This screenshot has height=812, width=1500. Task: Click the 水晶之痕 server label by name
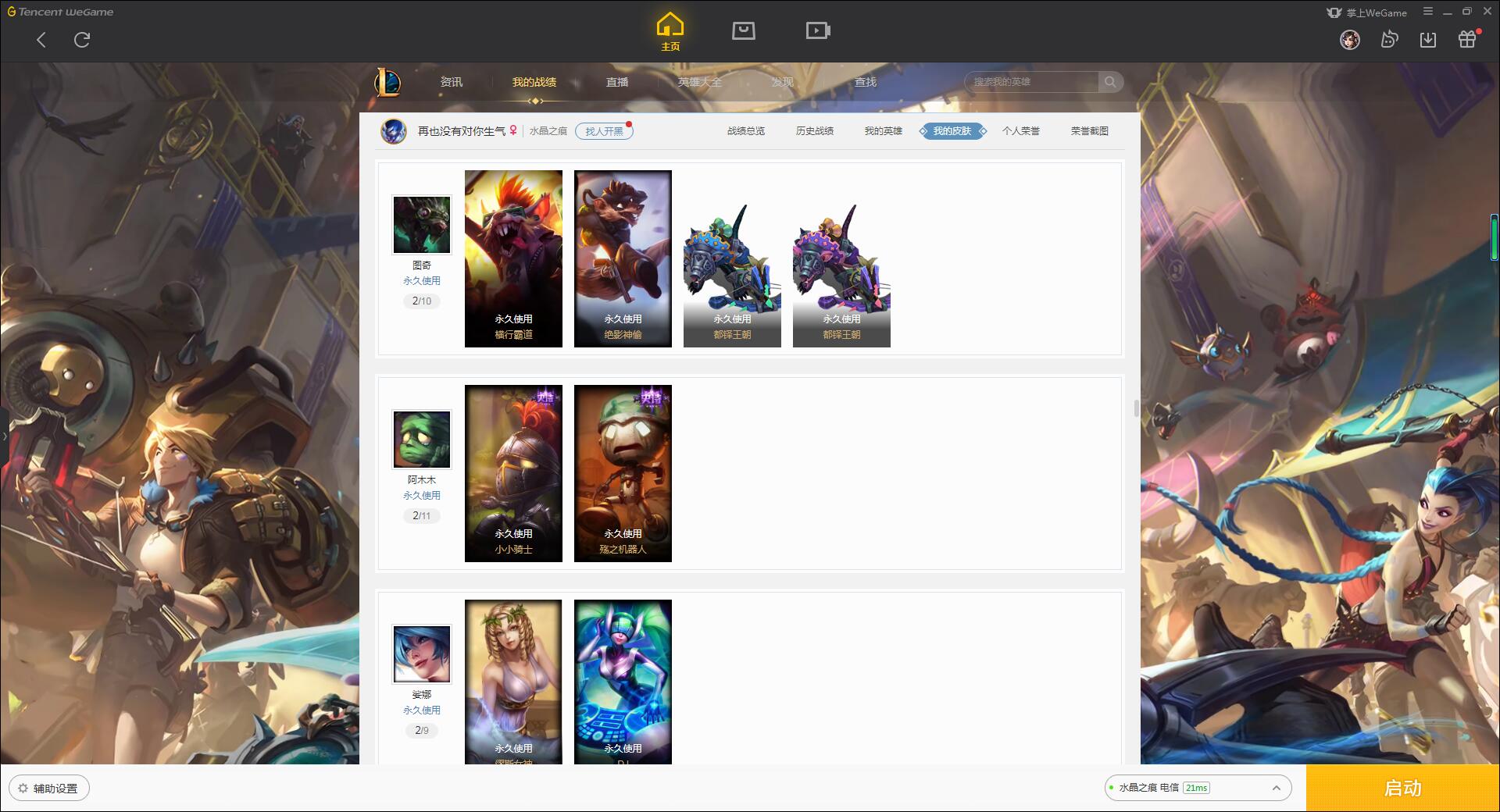pyautogui.click(x=548, y=131)
